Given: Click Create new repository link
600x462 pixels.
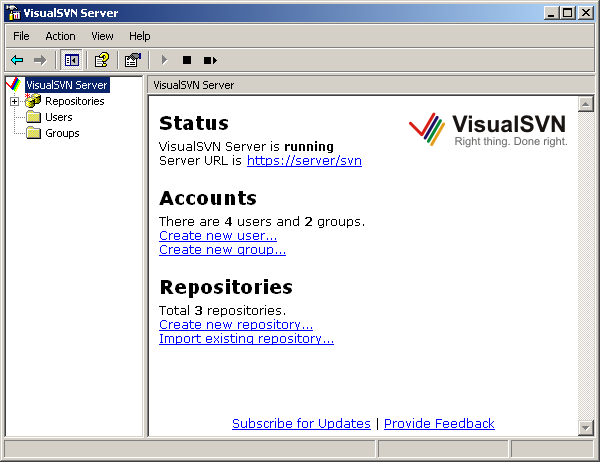Looking at the screenshot, I should pyautogui.click(x=236, y=325).
